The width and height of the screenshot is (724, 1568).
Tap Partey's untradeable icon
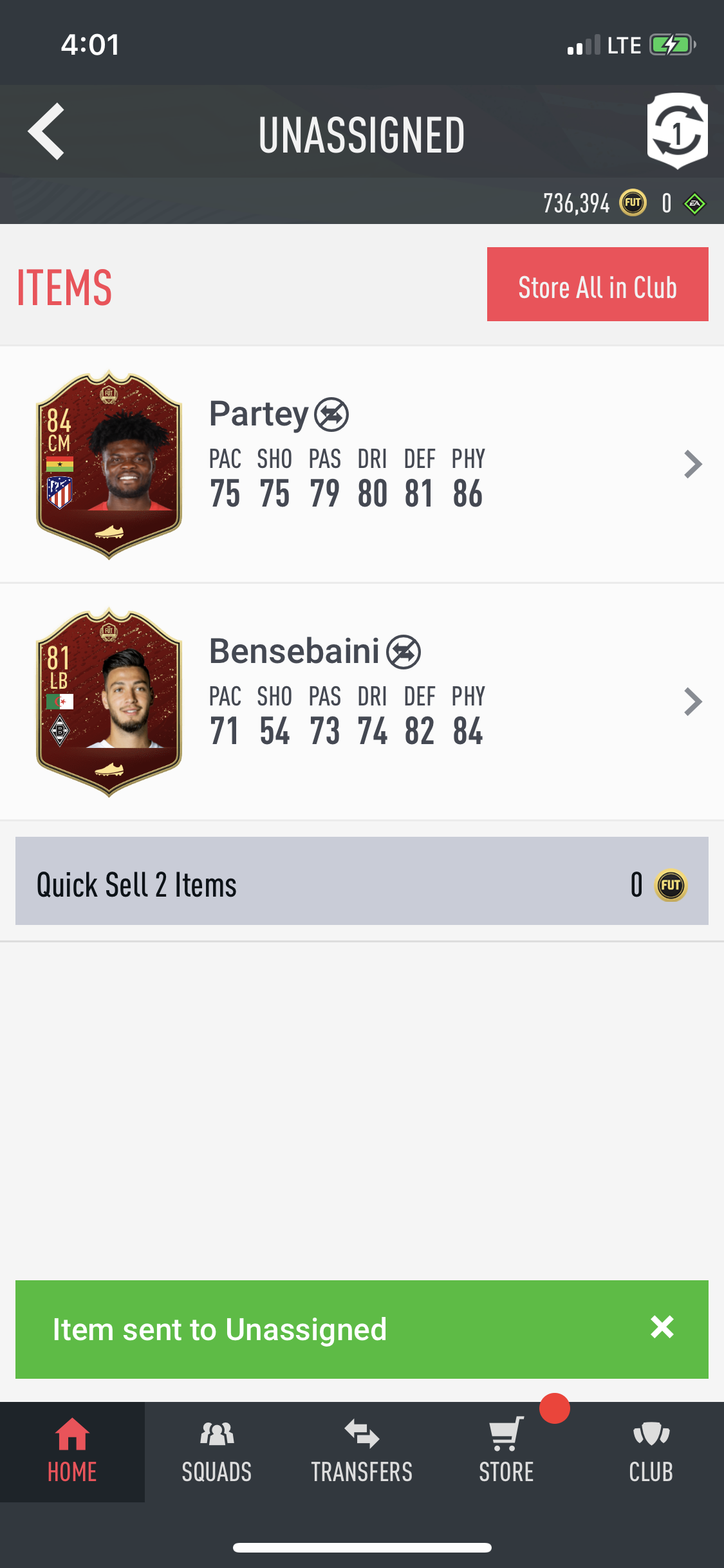coord(331,415)
